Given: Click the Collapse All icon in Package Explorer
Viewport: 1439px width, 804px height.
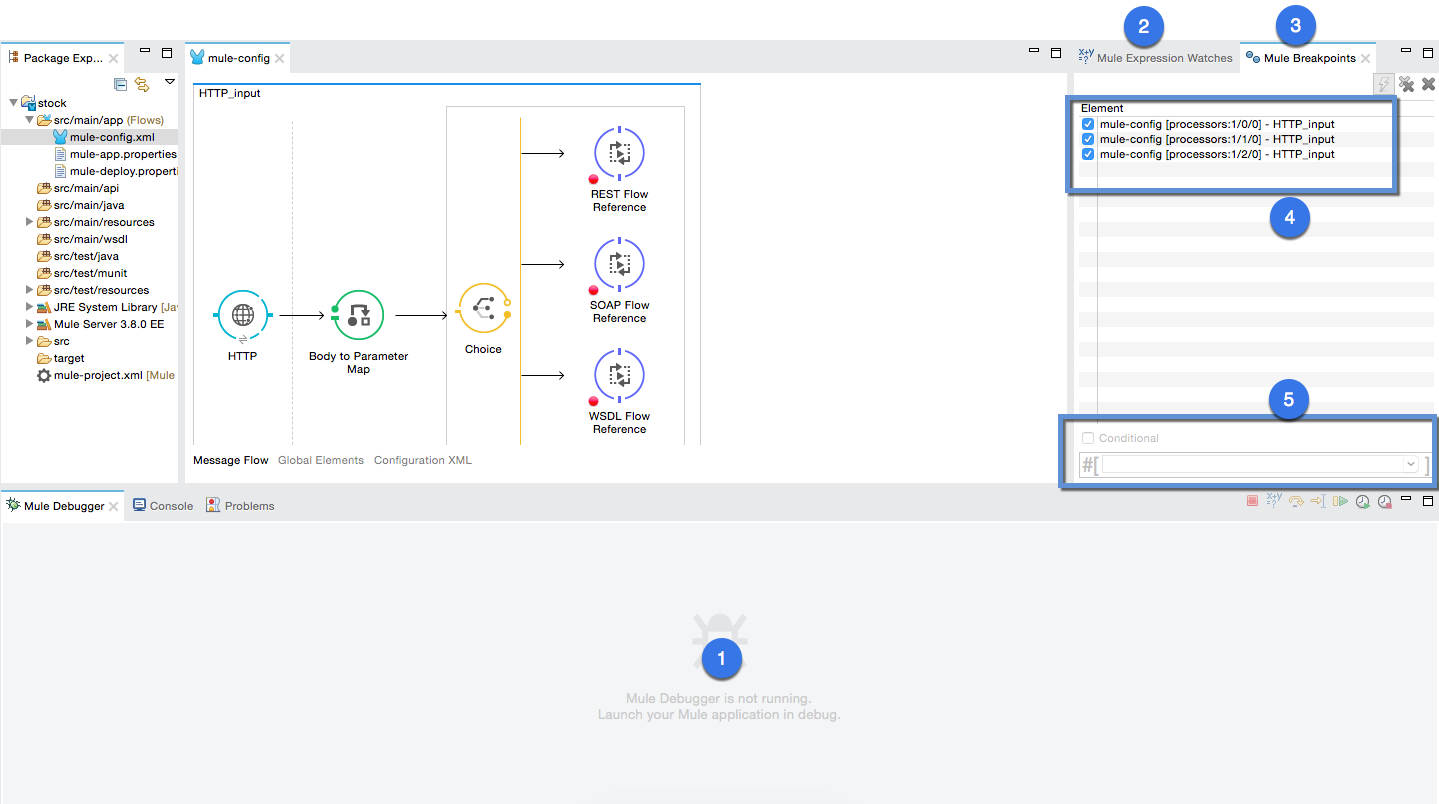Looking at the screenshot, I should (x=120, y=84).
